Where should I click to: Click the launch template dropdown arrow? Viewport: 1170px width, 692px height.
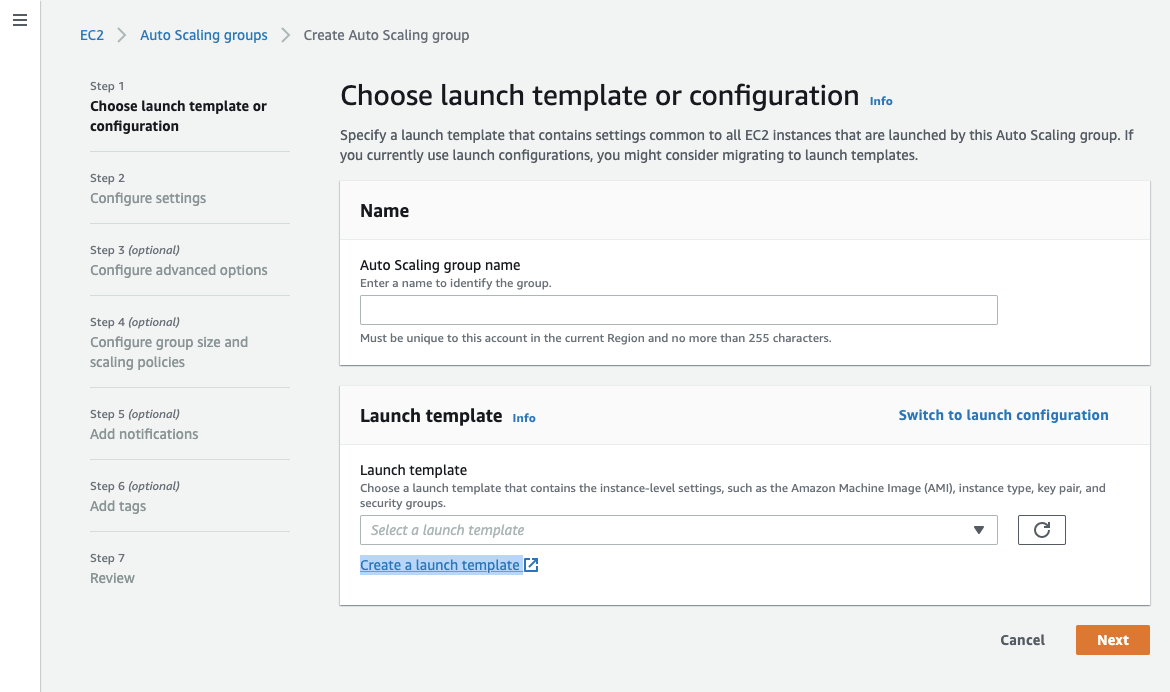point(979,530)
